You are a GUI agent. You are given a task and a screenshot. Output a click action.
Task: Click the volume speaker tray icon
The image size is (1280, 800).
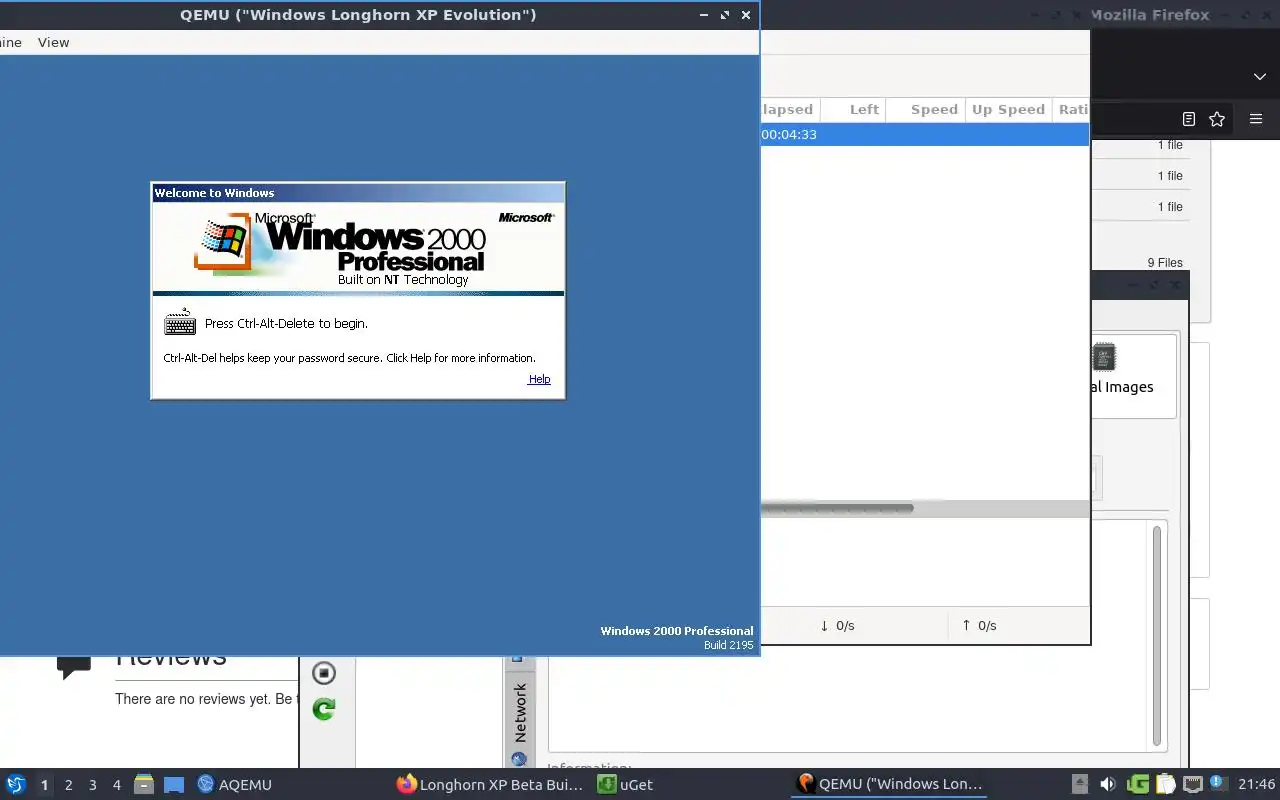(x=1107, y=784)
